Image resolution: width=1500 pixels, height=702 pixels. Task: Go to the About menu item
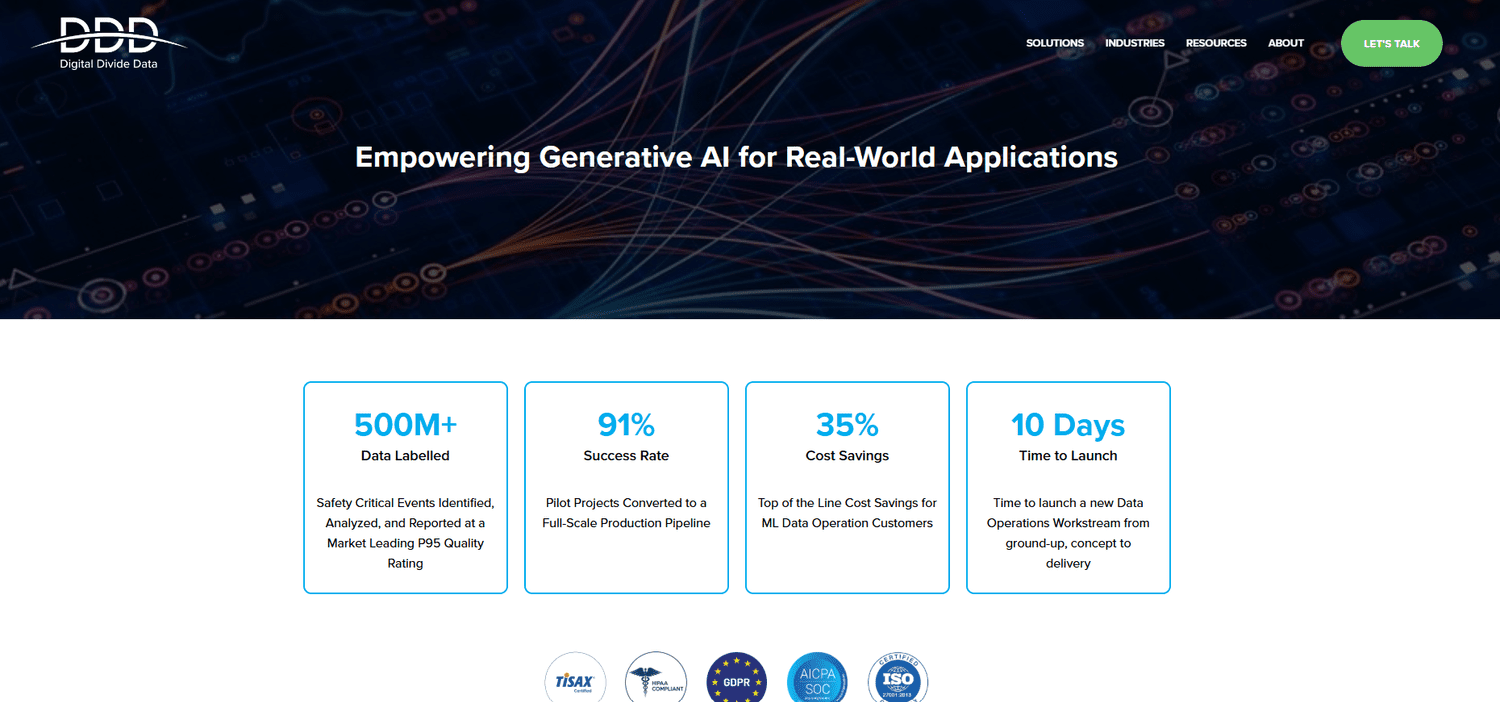click(1286, 43)
